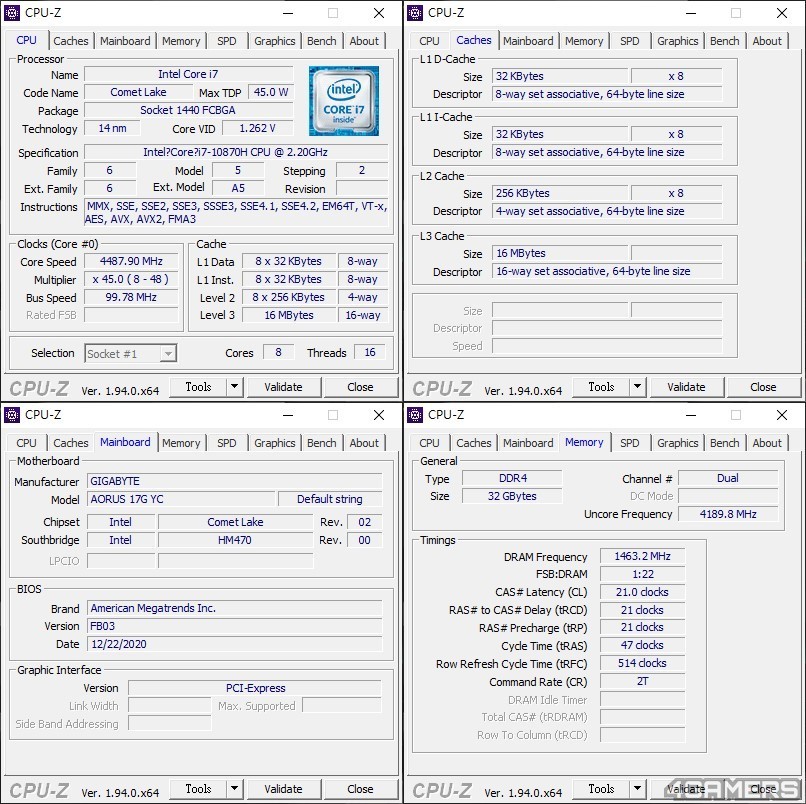Select SPD tab in Memory window
Viewport: 806px width, 804px height.
click(x=630, y=443)
